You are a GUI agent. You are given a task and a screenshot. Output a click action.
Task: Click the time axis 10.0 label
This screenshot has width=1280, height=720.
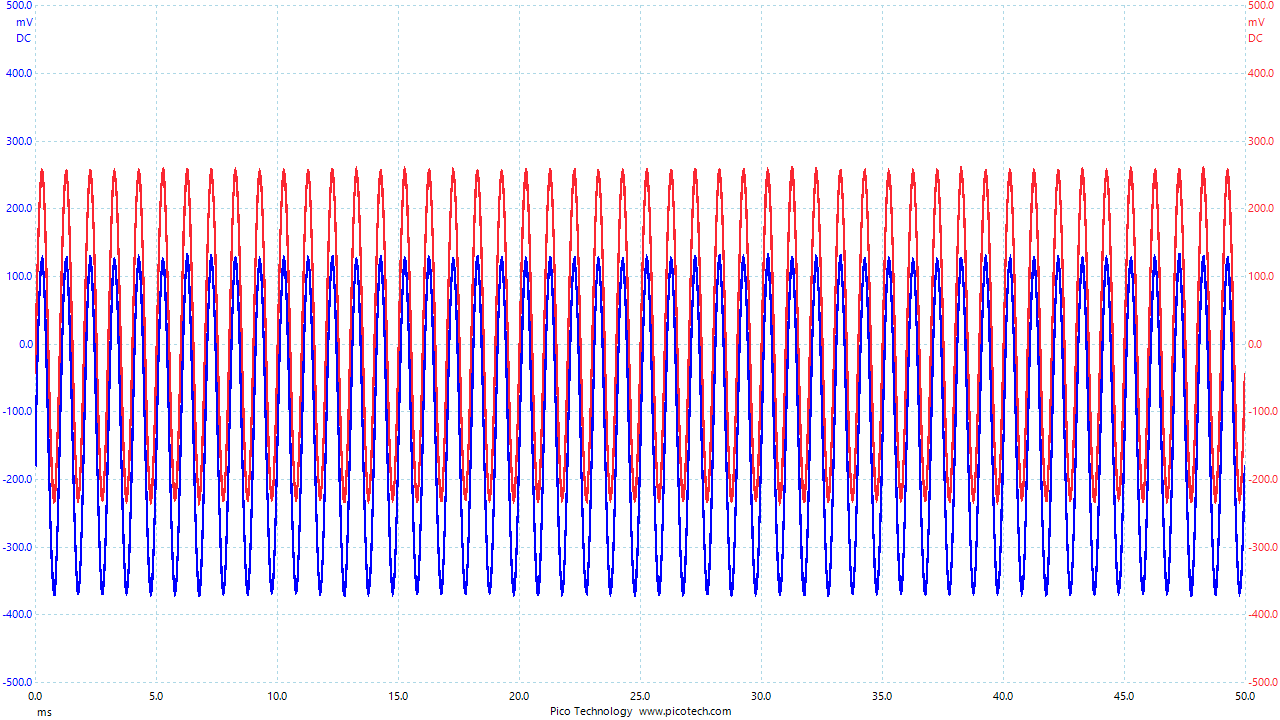[x=277, y=696]
